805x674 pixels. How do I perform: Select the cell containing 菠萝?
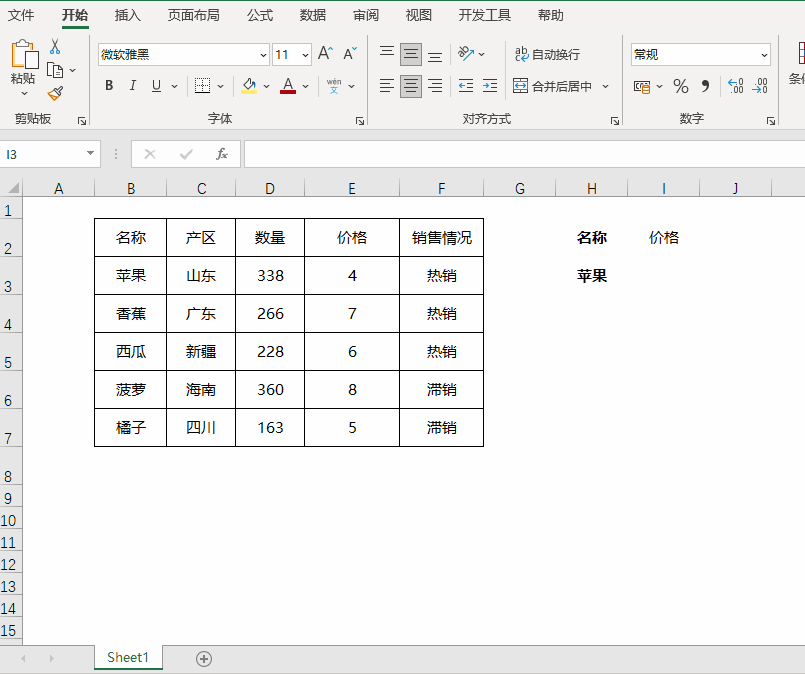[130, 390]
